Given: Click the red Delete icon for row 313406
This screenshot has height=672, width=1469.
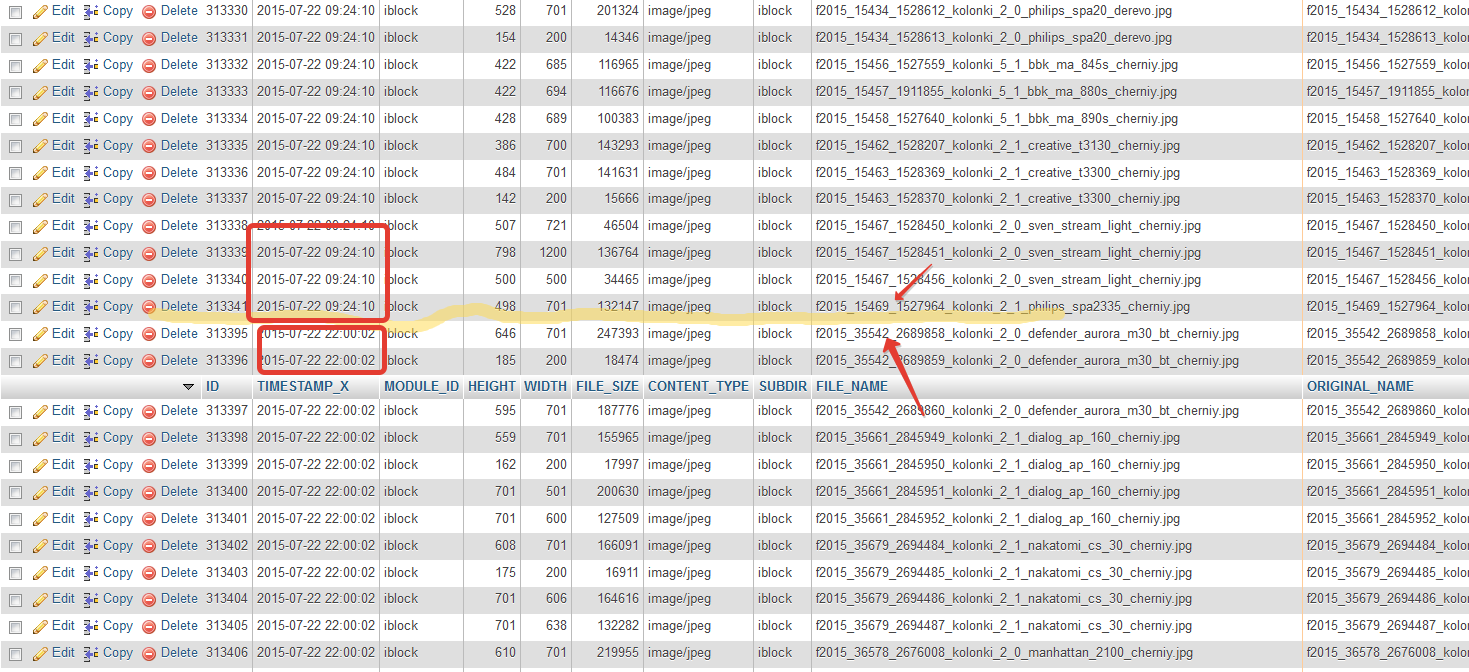Looking at the screenshot, I should 149,653.
